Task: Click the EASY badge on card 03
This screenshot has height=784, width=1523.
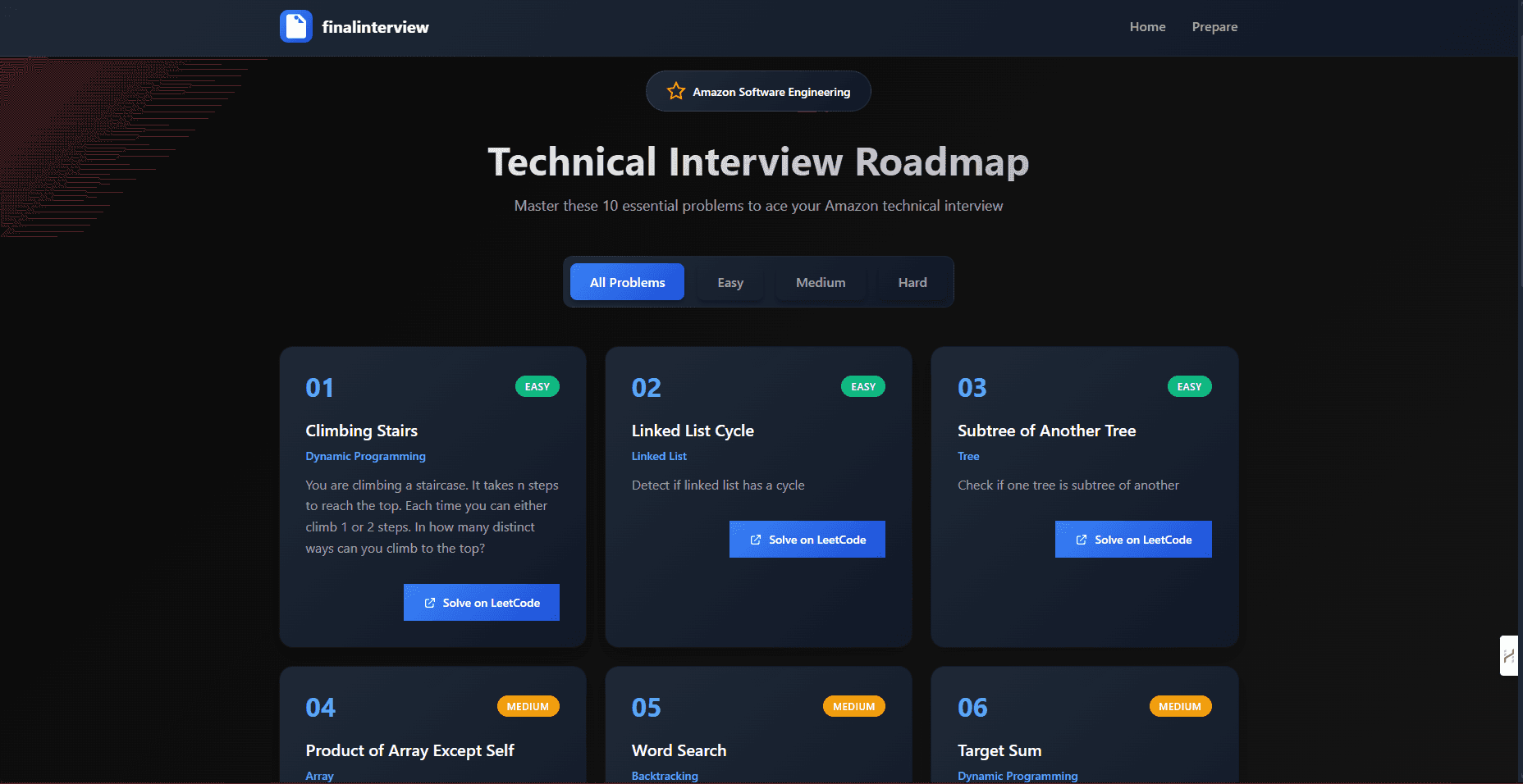Action: click(x=1190, y=386)
